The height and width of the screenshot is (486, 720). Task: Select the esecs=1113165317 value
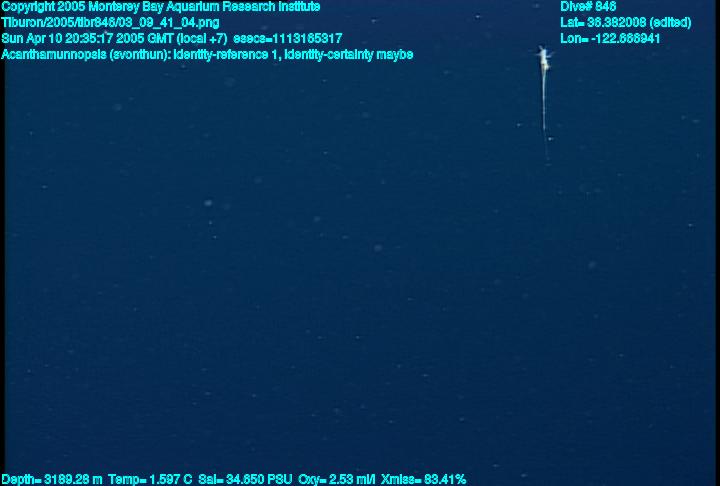tap(287, 39)
